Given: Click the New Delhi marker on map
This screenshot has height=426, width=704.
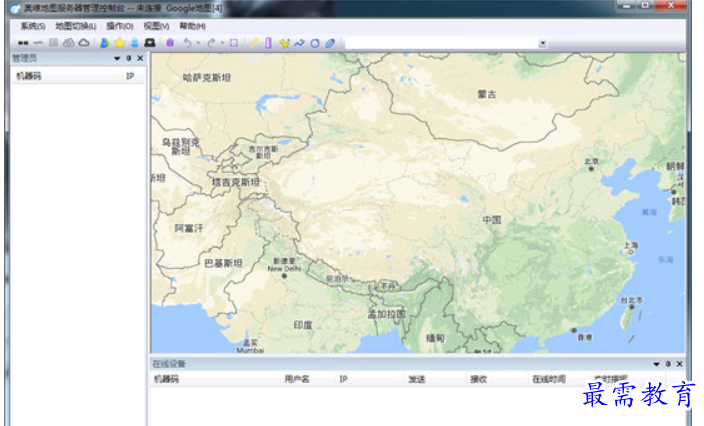Looking at the screenshot, I should pos(284,276).
